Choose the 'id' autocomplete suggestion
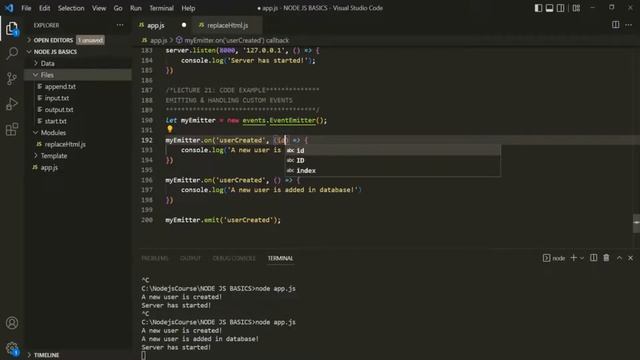This screenshot has height=360, width=640. (392, 150)
